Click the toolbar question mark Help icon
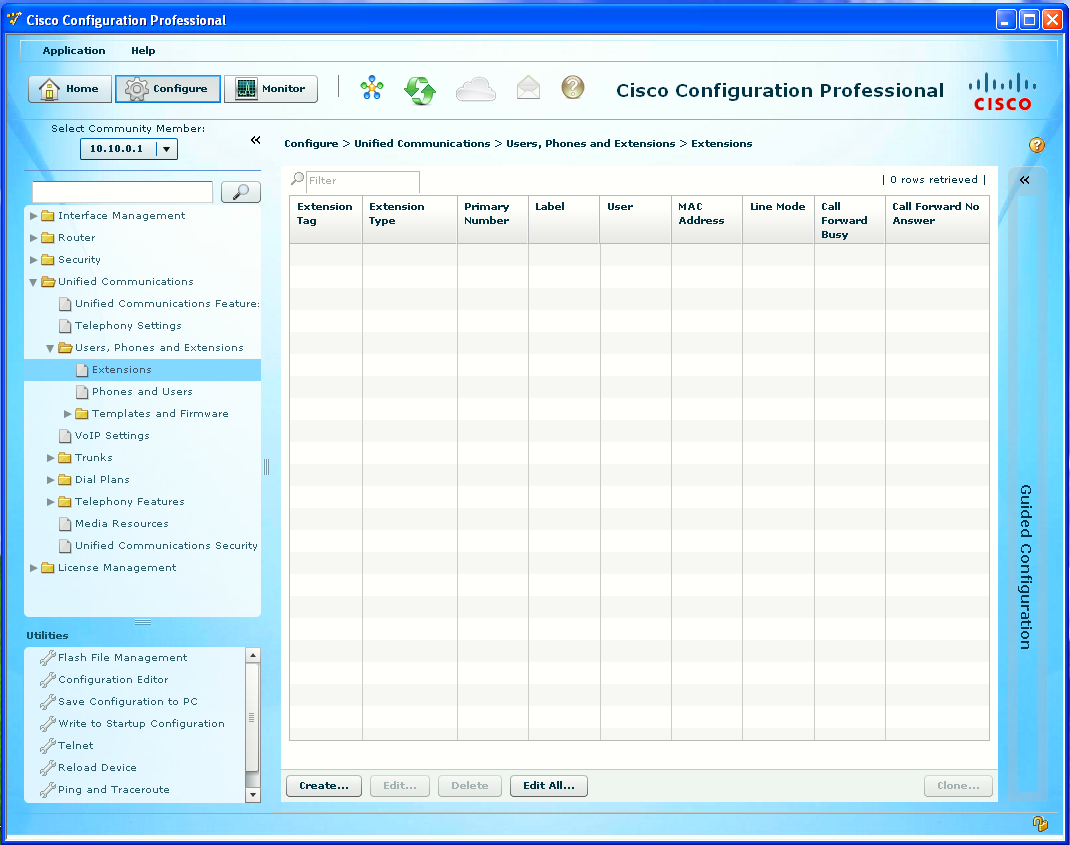This screenshot has width=1070, height=845. [573, 87]
